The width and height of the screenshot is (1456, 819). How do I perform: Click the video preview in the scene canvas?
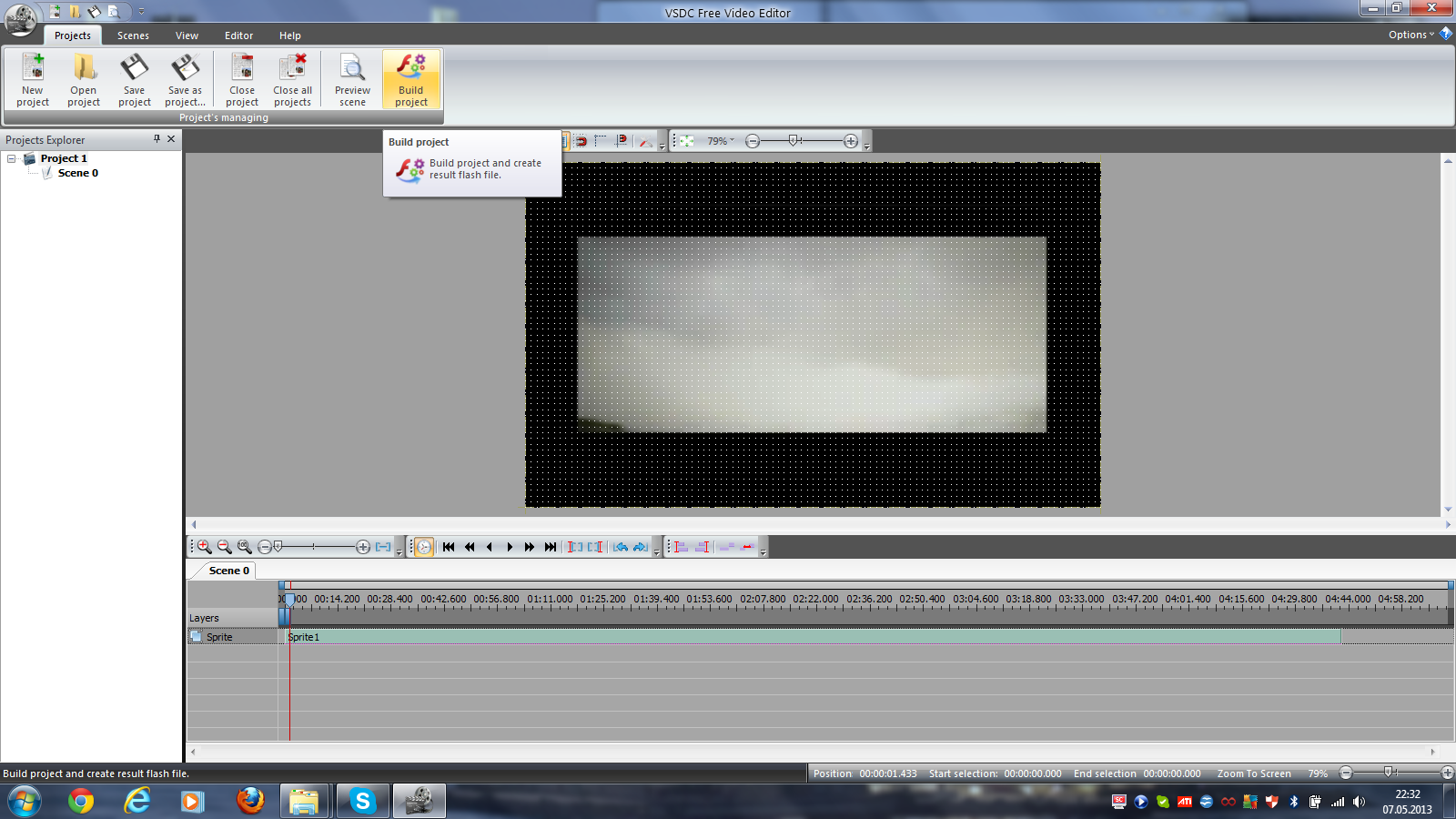812,335
